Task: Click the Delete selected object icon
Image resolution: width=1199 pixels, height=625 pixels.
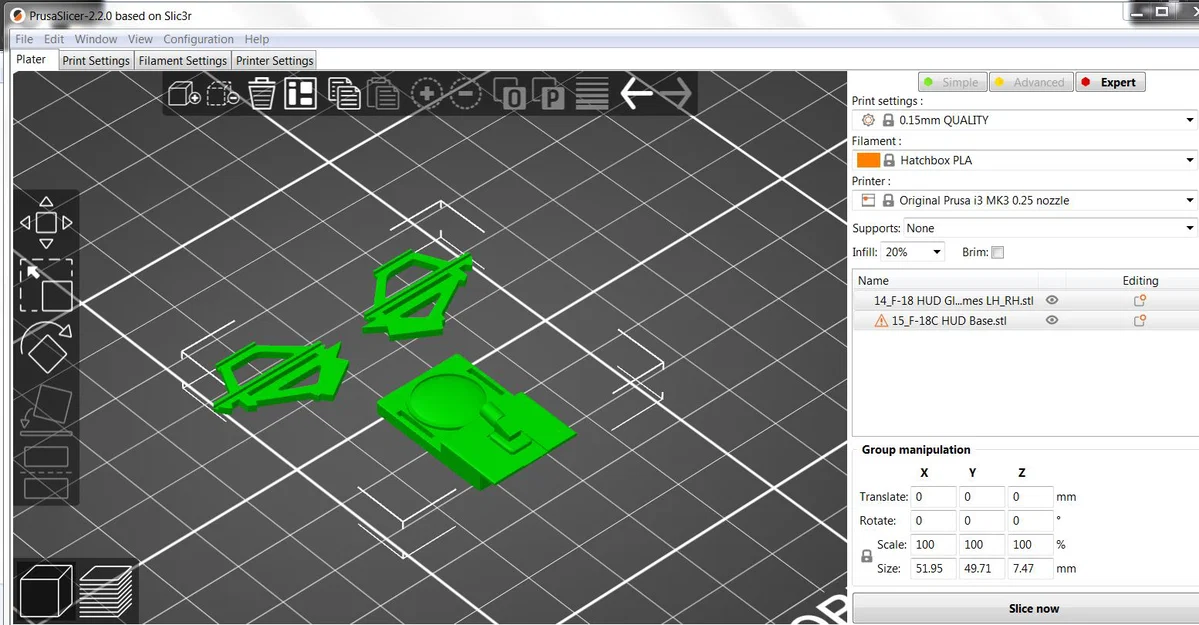Action: (223, 95)
